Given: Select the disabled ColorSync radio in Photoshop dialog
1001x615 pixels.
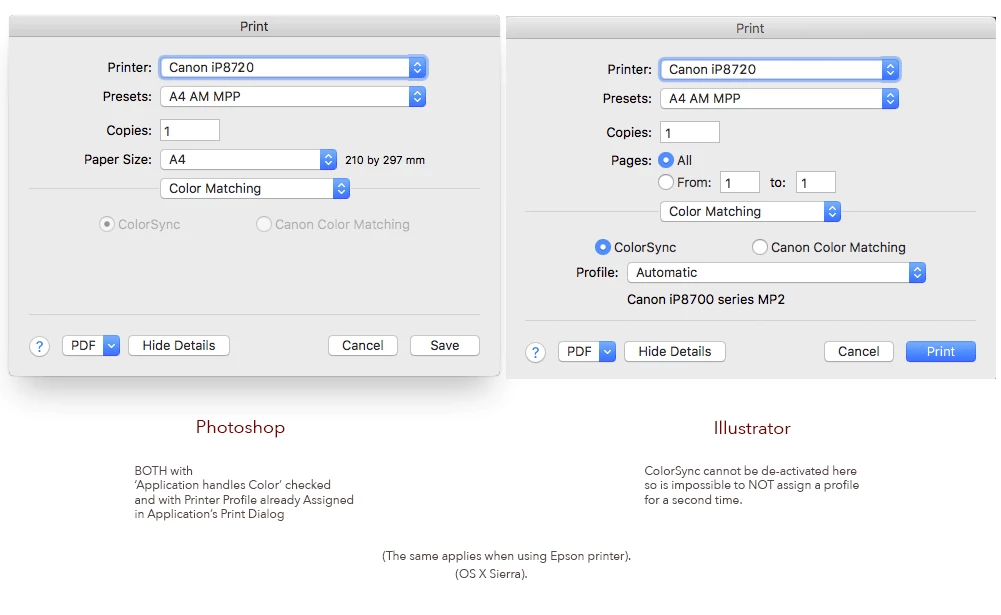Looking at the screenshot, I should tap(107, 224).
